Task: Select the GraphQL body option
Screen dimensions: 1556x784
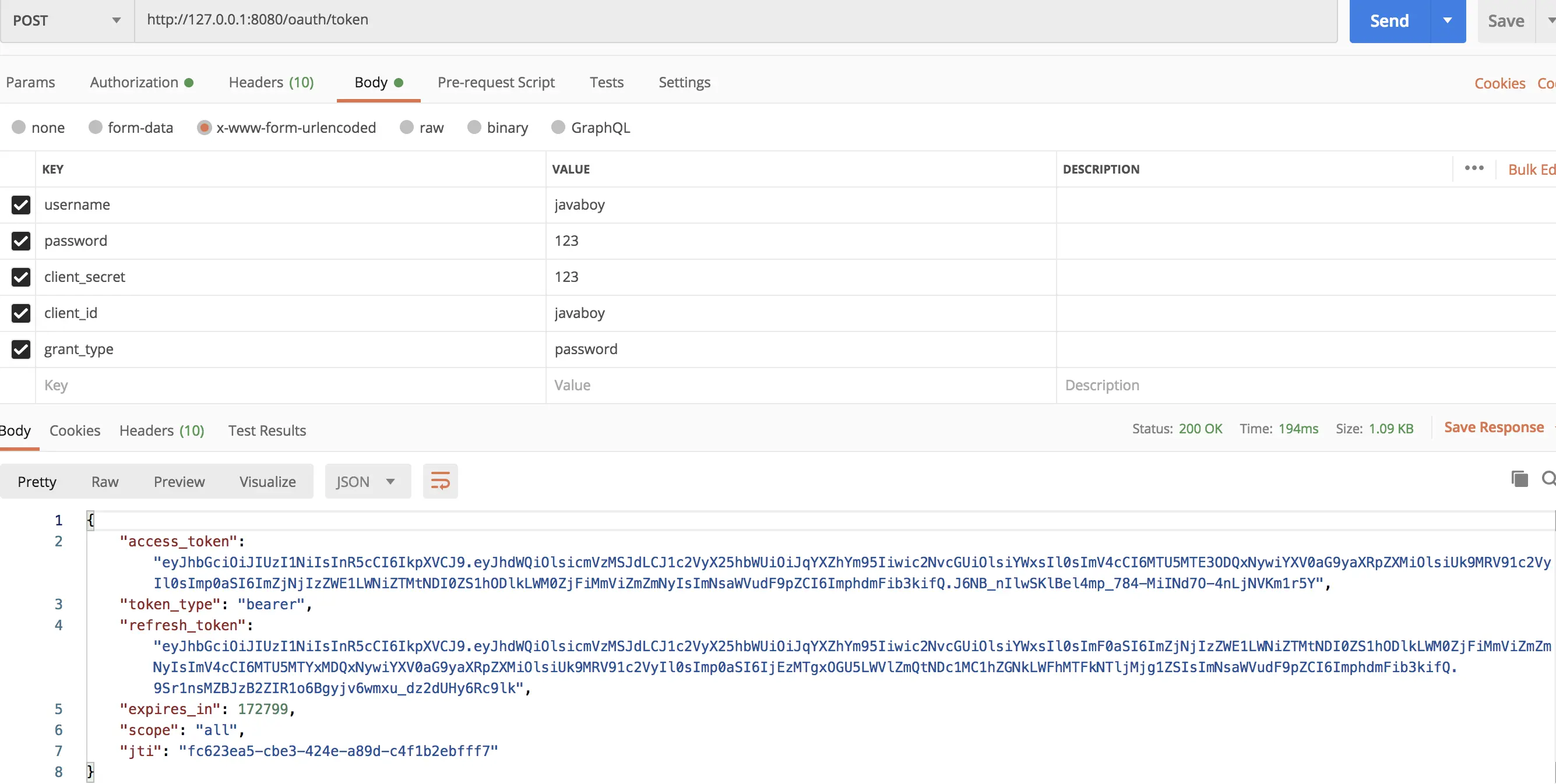Action: click(x=558, y=128)
